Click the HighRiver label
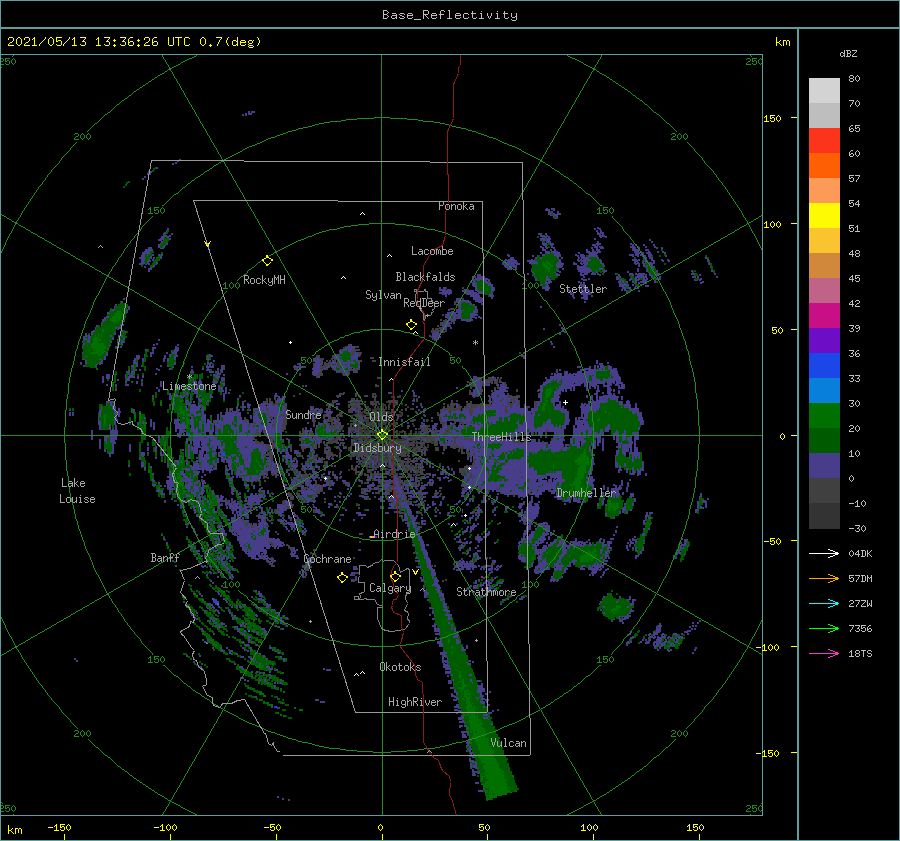Screen dimensions: 900x841 coord(414,702)
